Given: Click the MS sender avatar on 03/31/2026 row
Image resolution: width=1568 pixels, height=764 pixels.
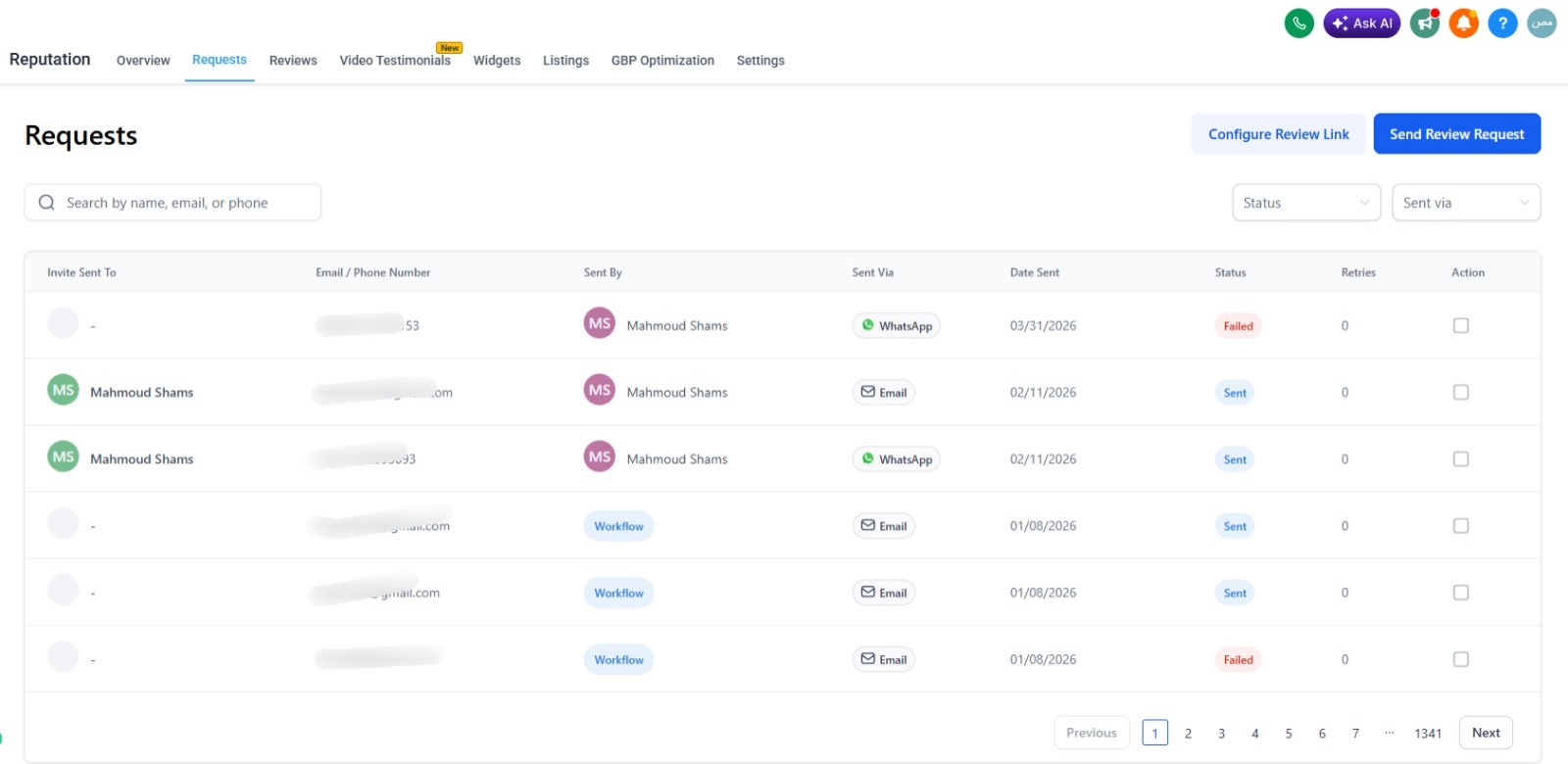Looking at the screenshot, I should [x=600, y=323].
